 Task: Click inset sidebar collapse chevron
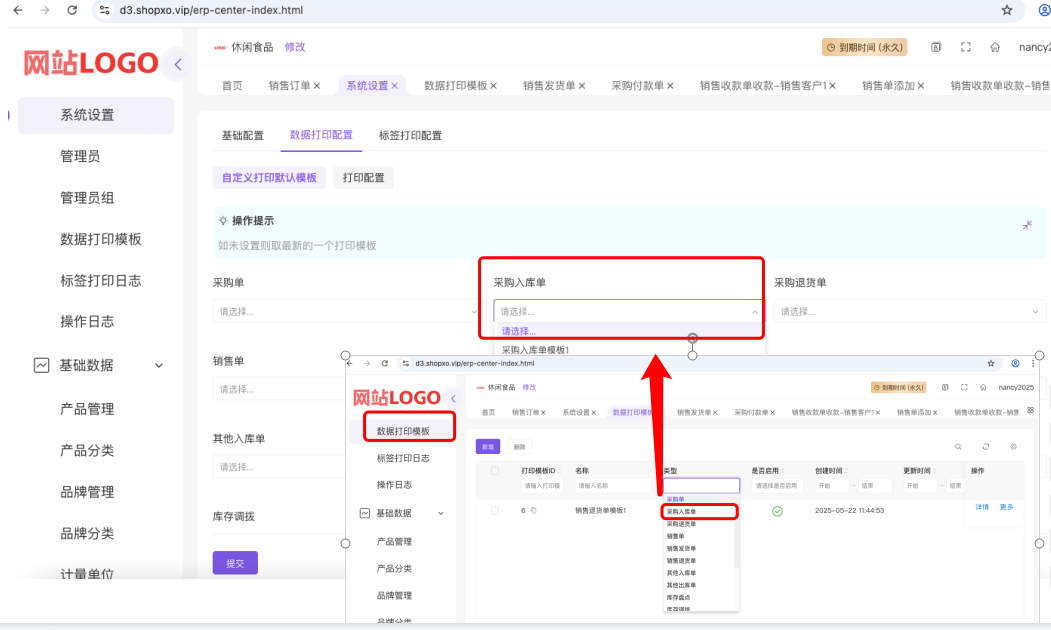pyautogui.click(x=453, y=398)
